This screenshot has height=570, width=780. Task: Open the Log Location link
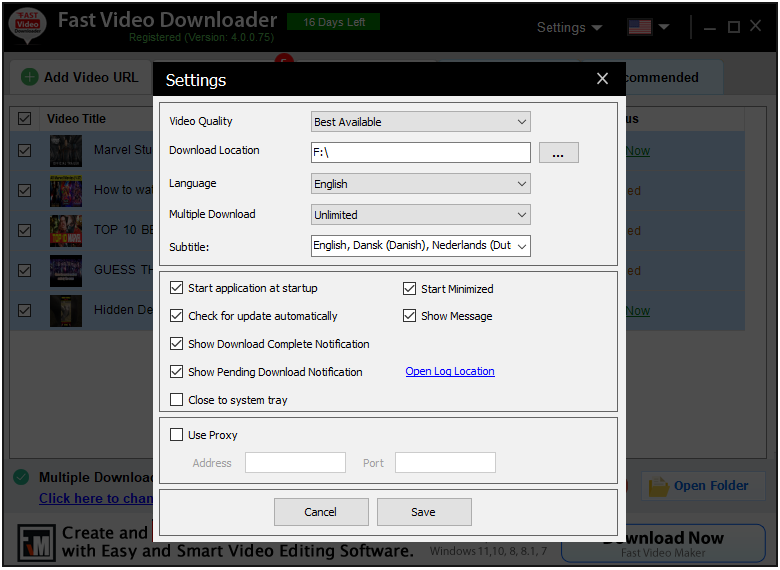coord(449,371)
